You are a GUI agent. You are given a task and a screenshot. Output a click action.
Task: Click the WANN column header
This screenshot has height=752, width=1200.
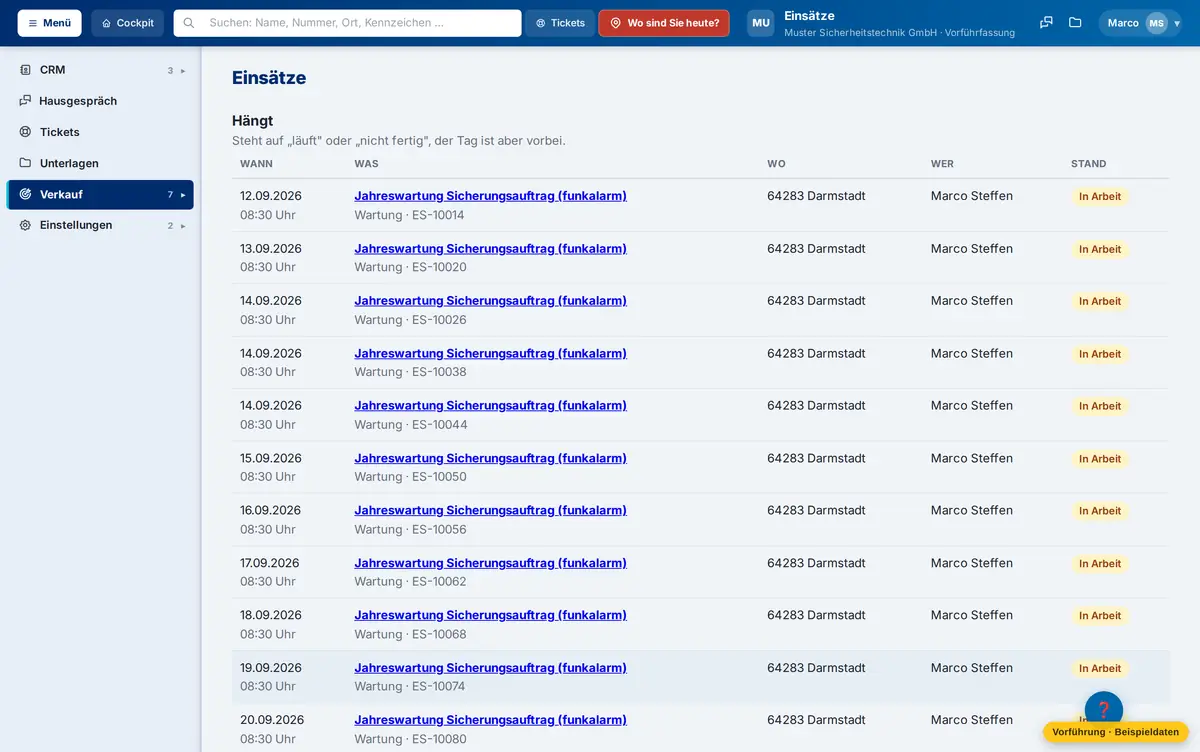[256, 164]
